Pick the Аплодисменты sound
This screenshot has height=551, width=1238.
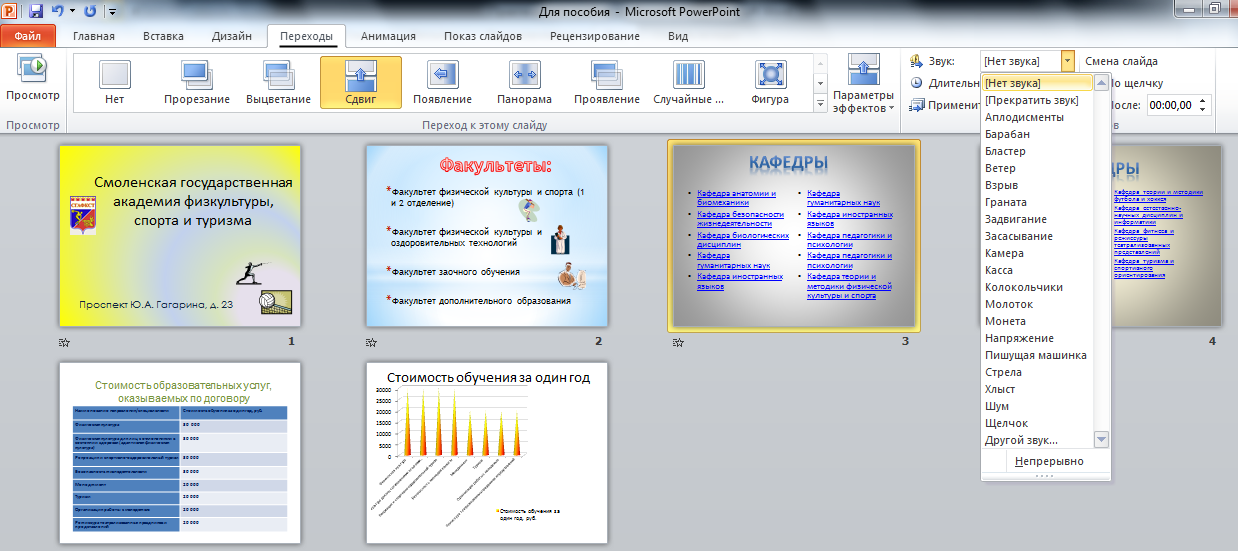coord(1038,117)
